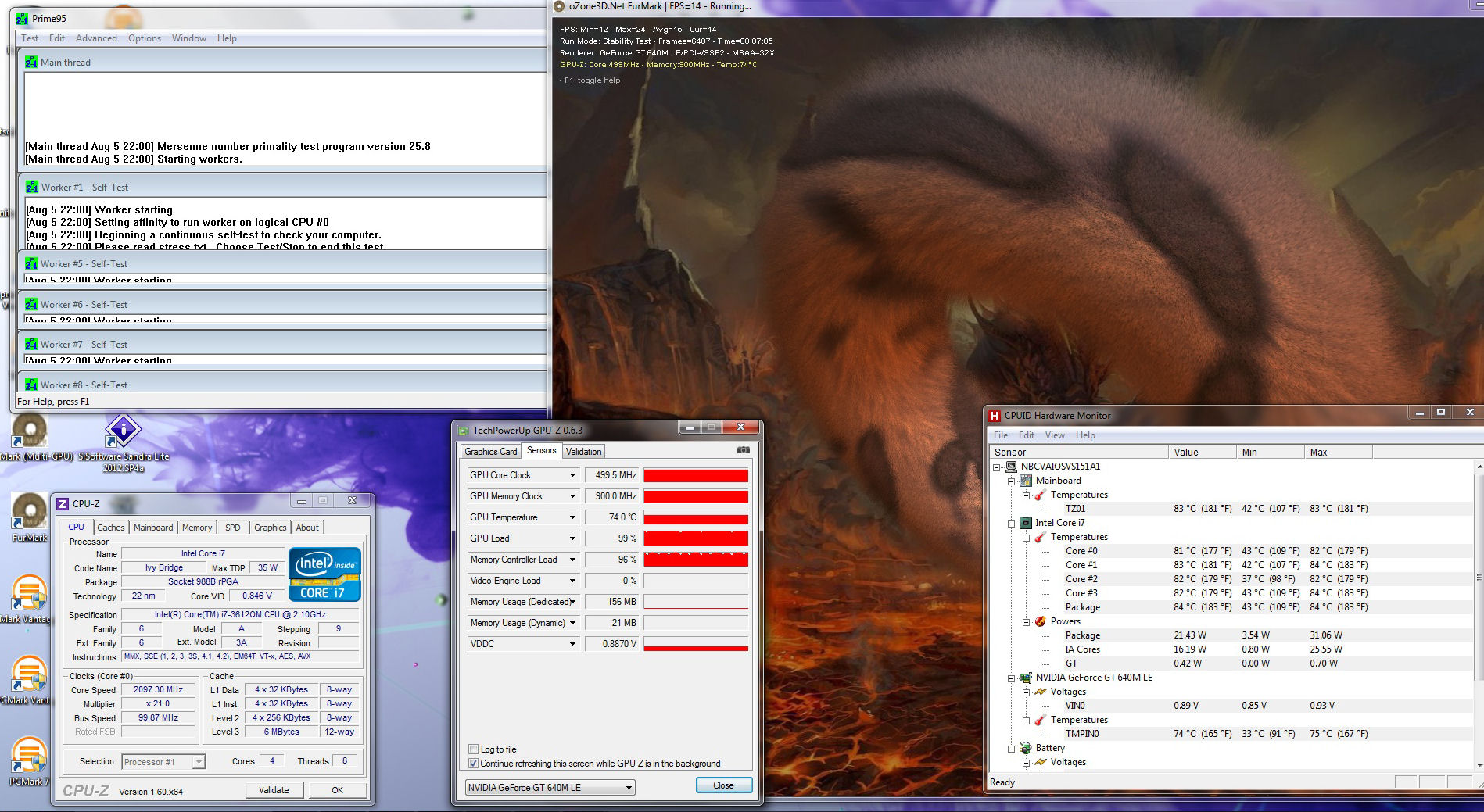Viewport: 1484px width, 812px height.
Task: Open the Test menu in Prime95
Action: click(30, 38)
